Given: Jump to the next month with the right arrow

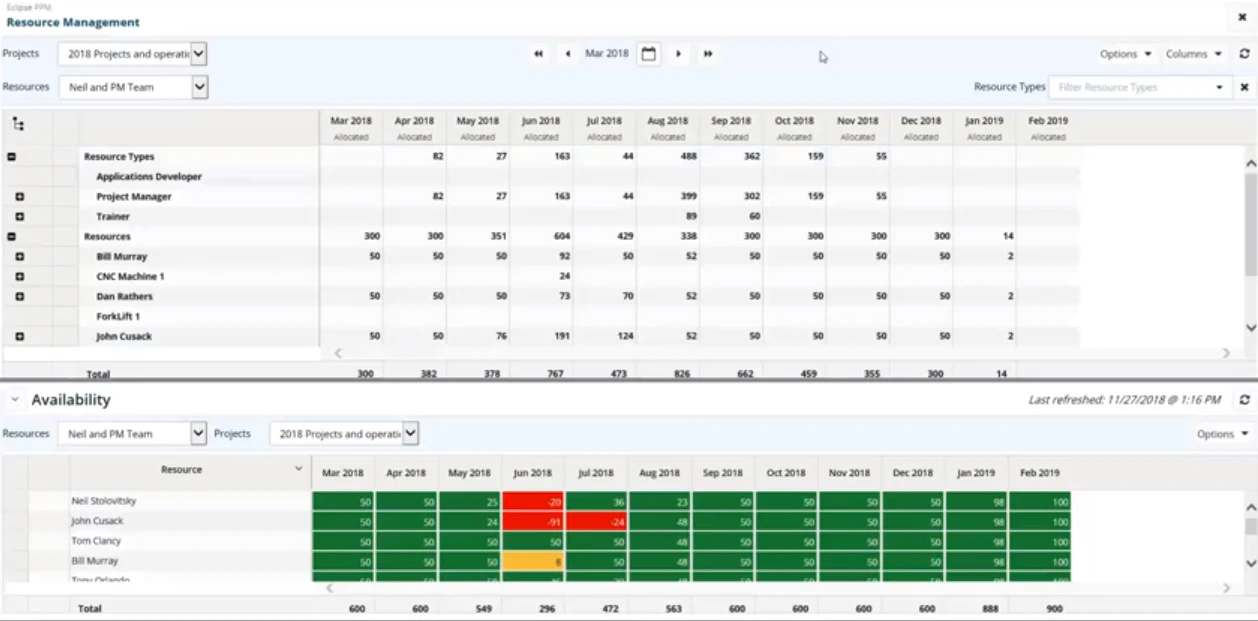Looking at the screenshot, I should click(679, 54).
